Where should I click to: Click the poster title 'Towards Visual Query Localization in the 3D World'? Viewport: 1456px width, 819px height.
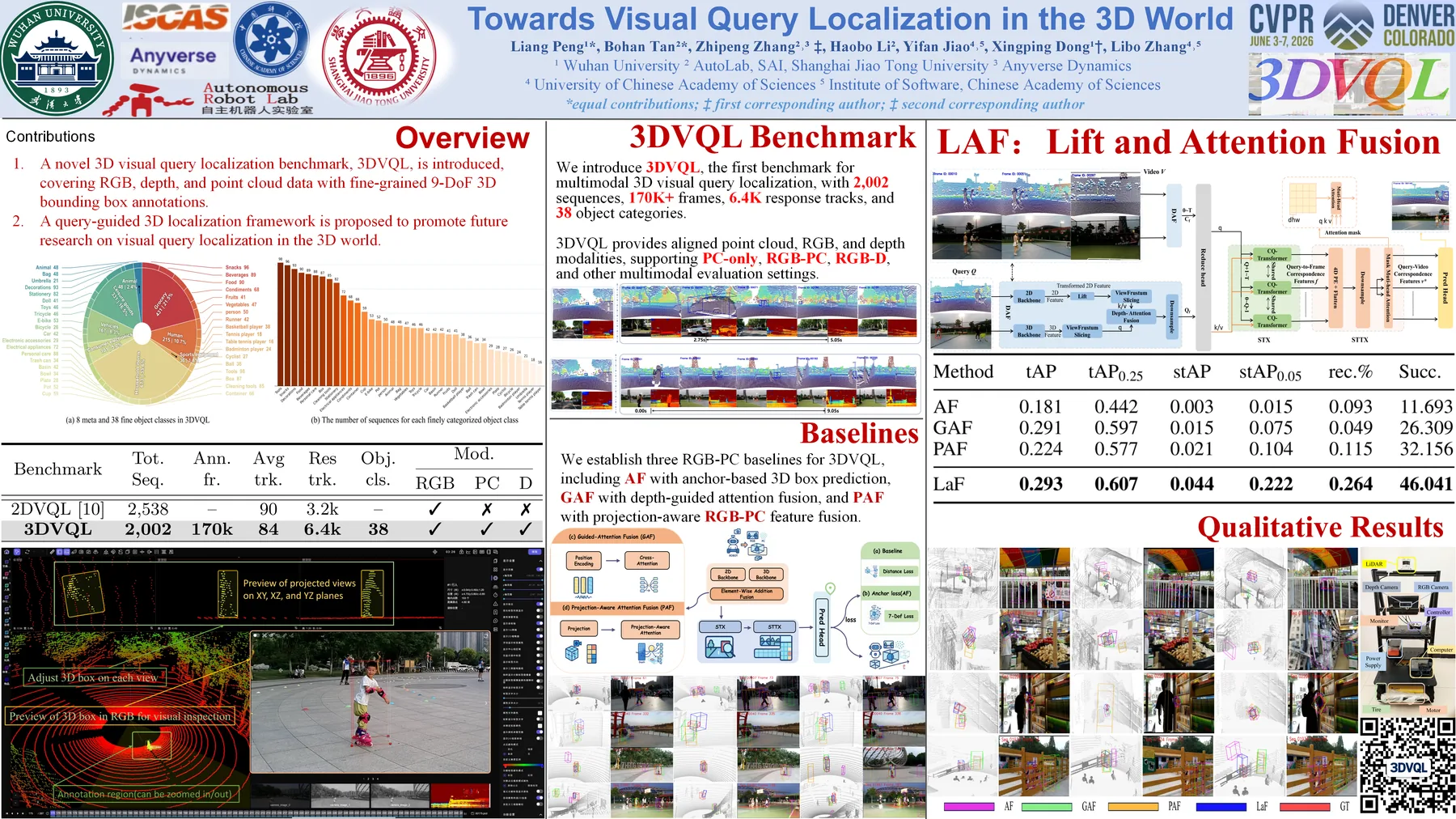[850, 19]
